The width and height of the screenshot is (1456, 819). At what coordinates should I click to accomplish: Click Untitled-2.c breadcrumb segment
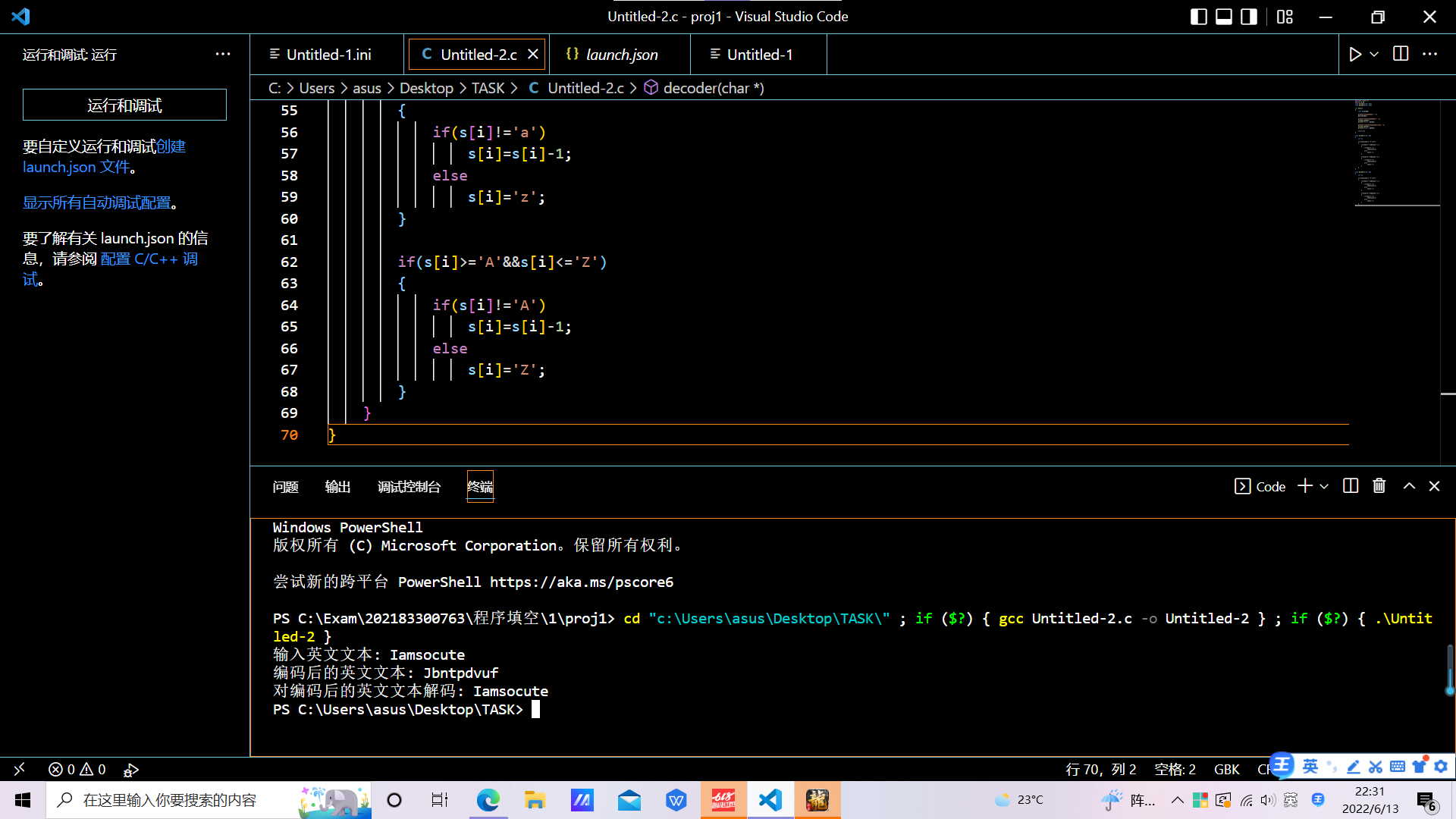[585, 88]
